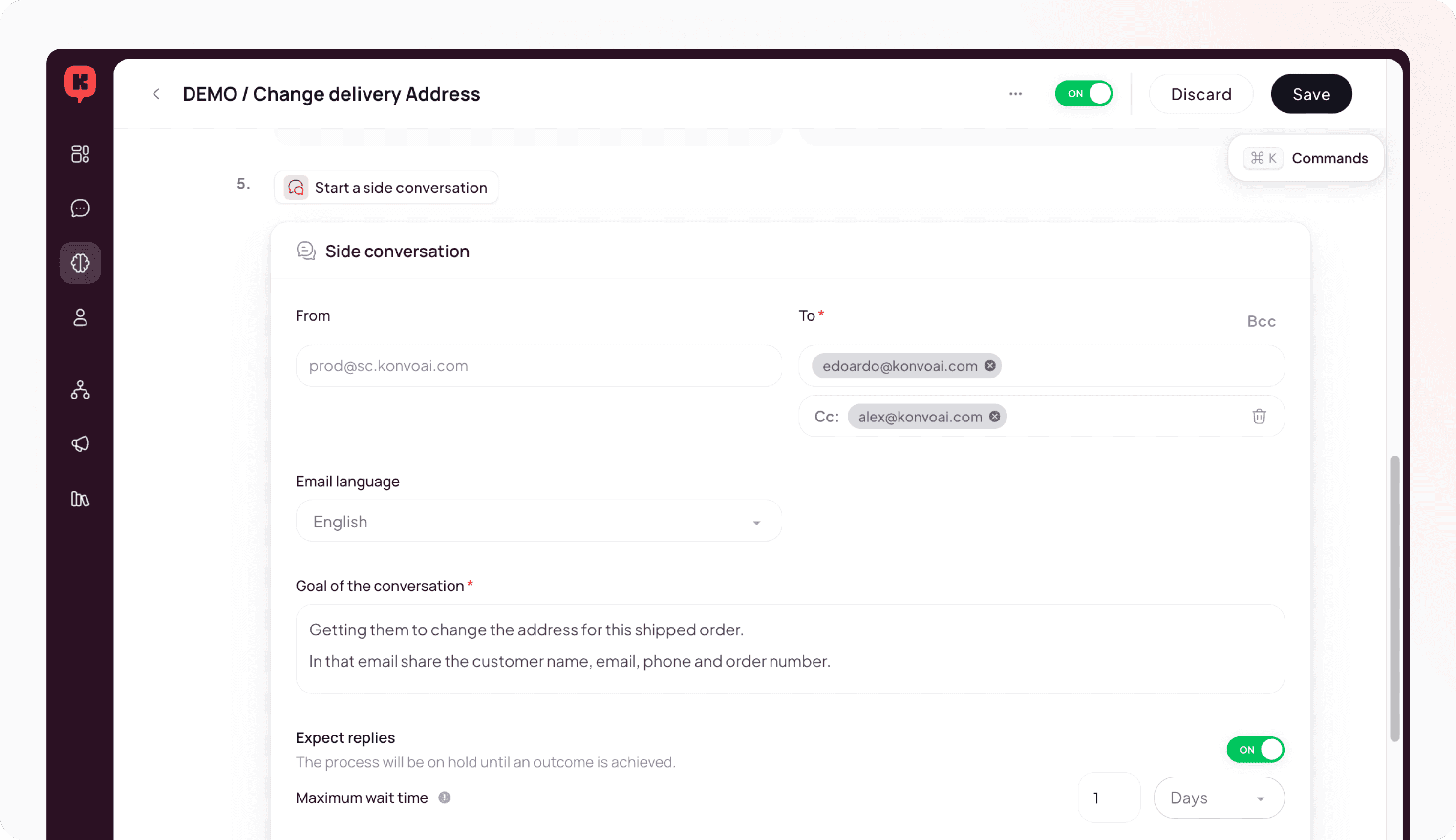
Task: Expand the Email language English dropdown
Action: pyautogui.click(x=538, y=522)
